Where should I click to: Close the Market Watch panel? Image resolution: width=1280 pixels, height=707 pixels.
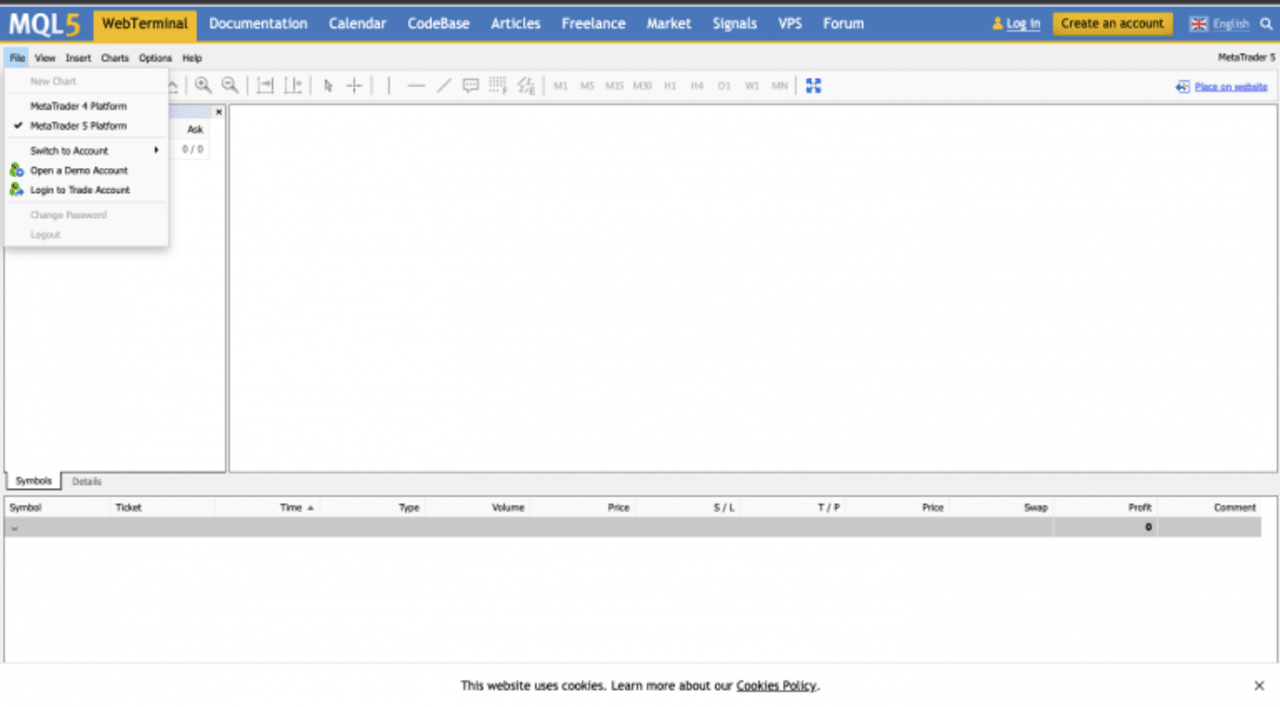coord(219,112)
